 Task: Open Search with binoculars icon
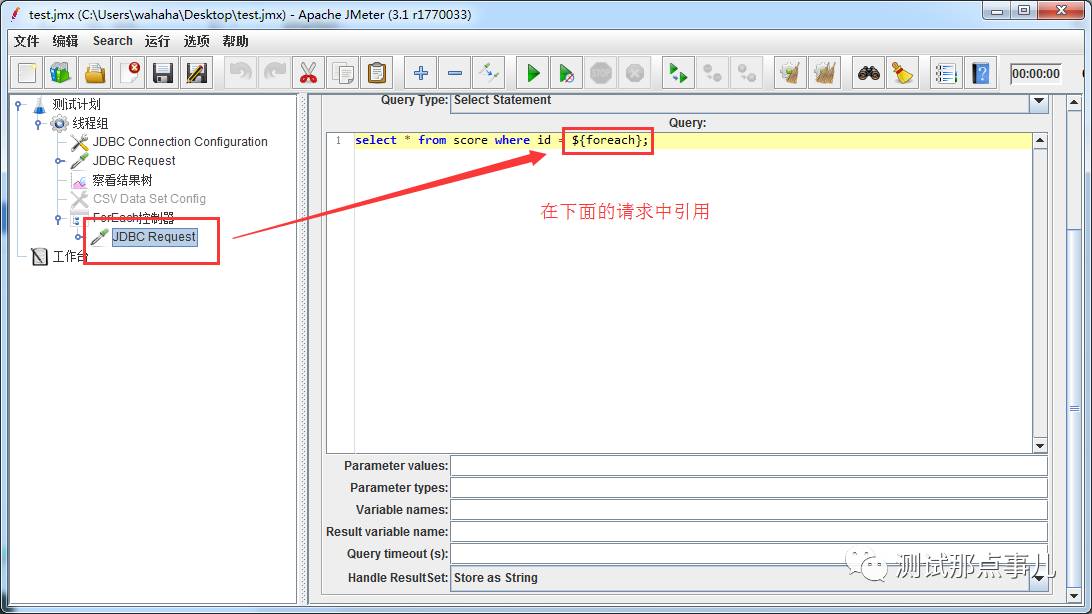point(868,72)
